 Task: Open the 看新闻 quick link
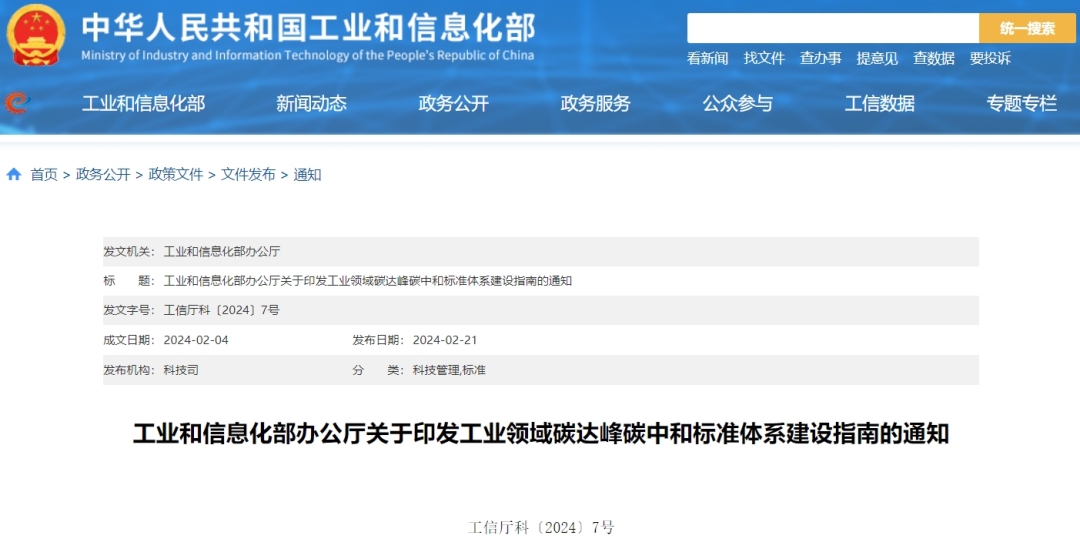[x=707, y=58]
